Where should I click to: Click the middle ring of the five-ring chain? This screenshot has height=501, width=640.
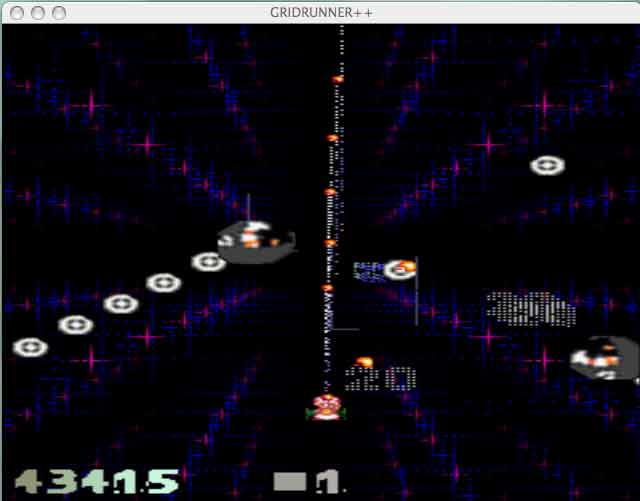coord(121,304)
